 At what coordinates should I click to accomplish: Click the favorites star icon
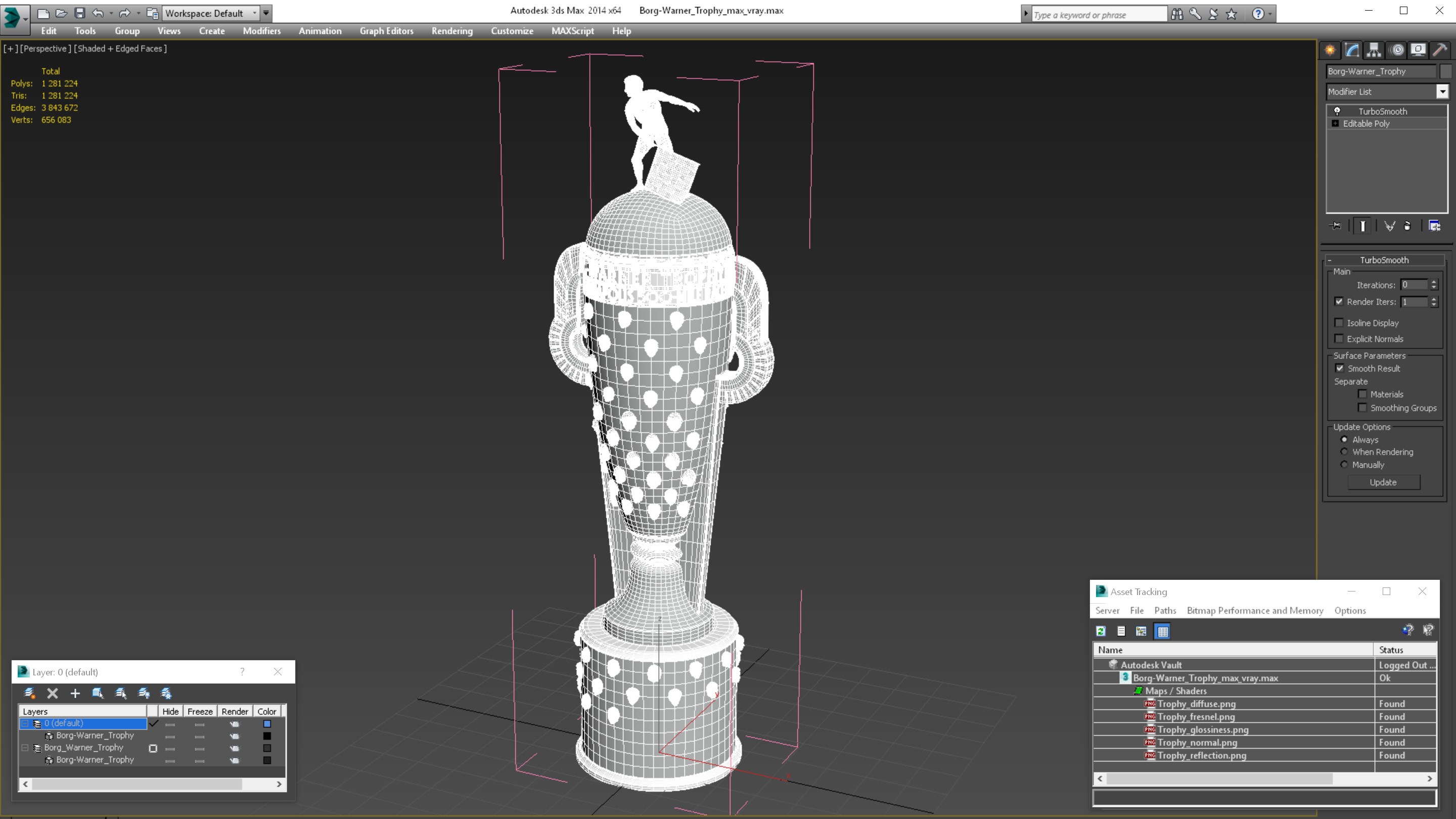[1232, 14]
